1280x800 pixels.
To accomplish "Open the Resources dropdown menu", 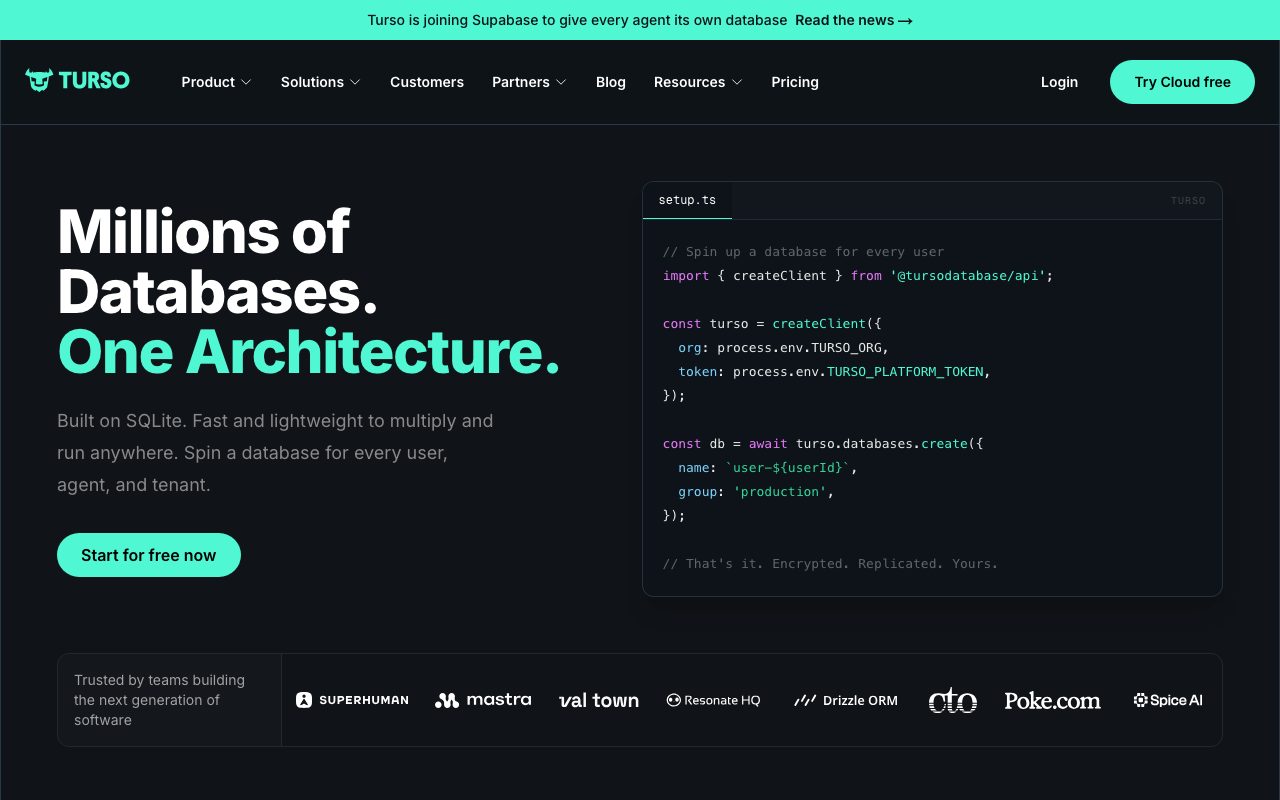I will tap(698, 82).
